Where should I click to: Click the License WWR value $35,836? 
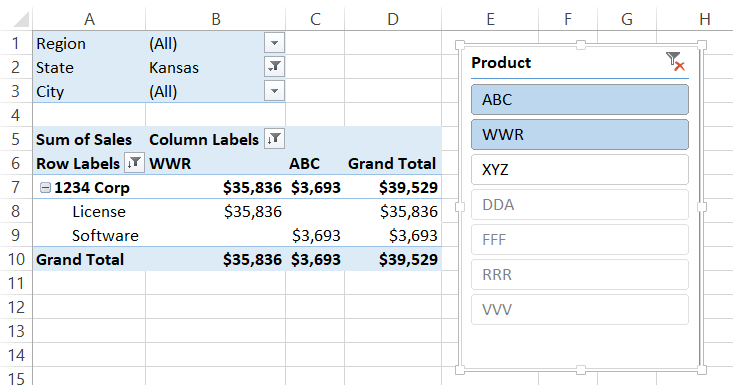click(216, 212)
